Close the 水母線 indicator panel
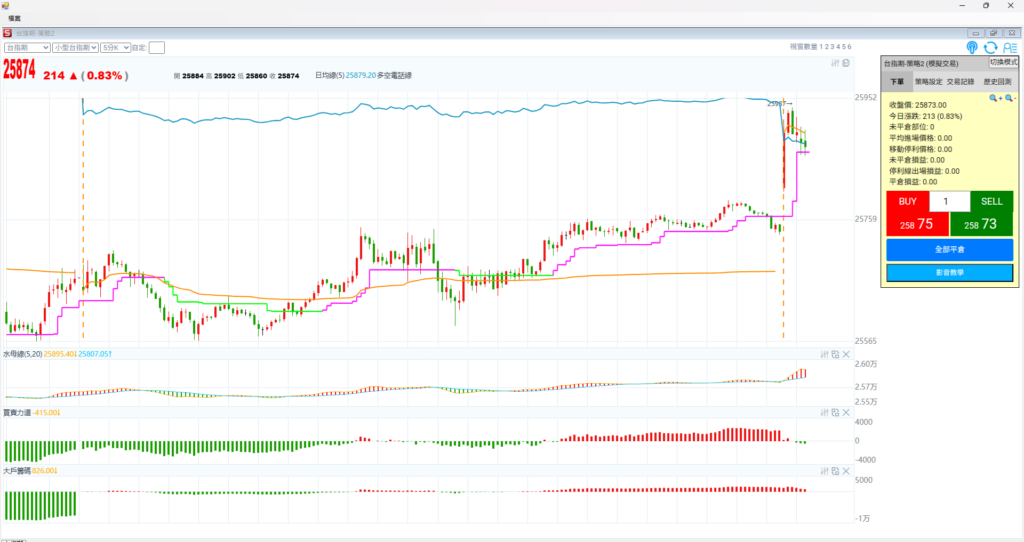Image resolution: width=1024 pixels, height=542 pixels. [846, 354]
